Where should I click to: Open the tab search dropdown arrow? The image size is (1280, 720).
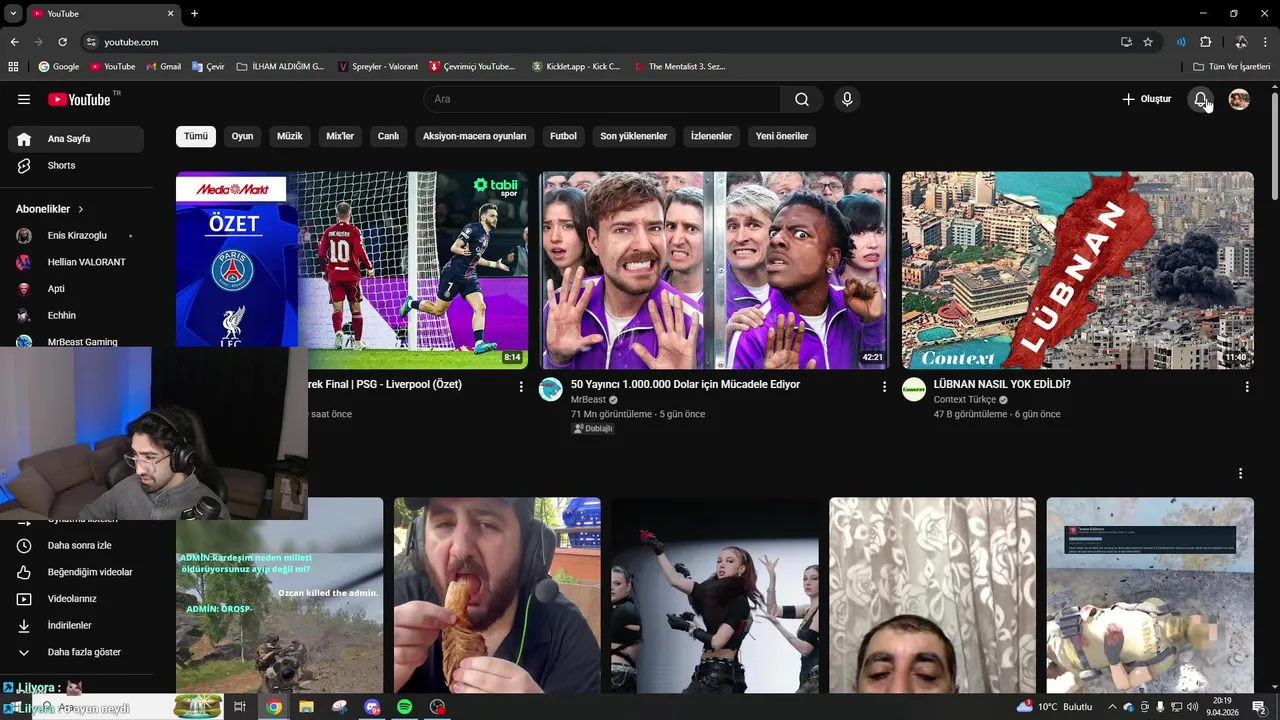[x=13, y=14]
